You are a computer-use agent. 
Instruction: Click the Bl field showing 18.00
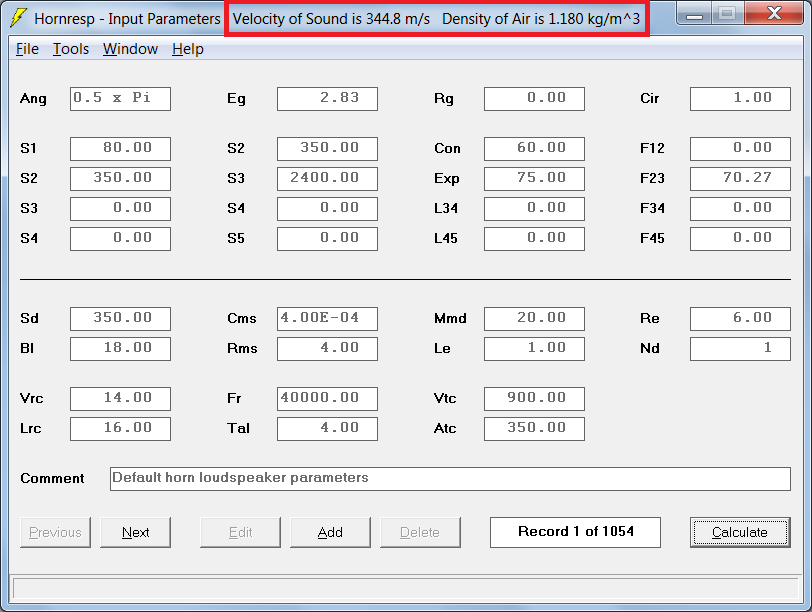(x=120, y=349)
